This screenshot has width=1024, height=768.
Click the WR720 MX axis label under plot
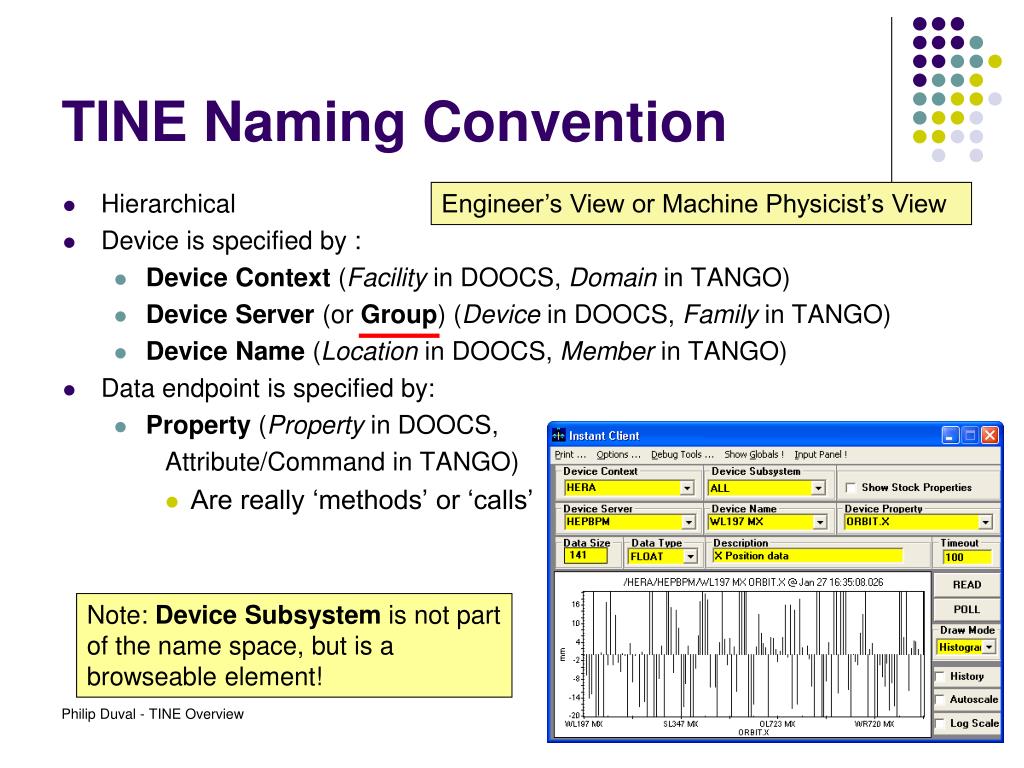[x=874, y=724]
